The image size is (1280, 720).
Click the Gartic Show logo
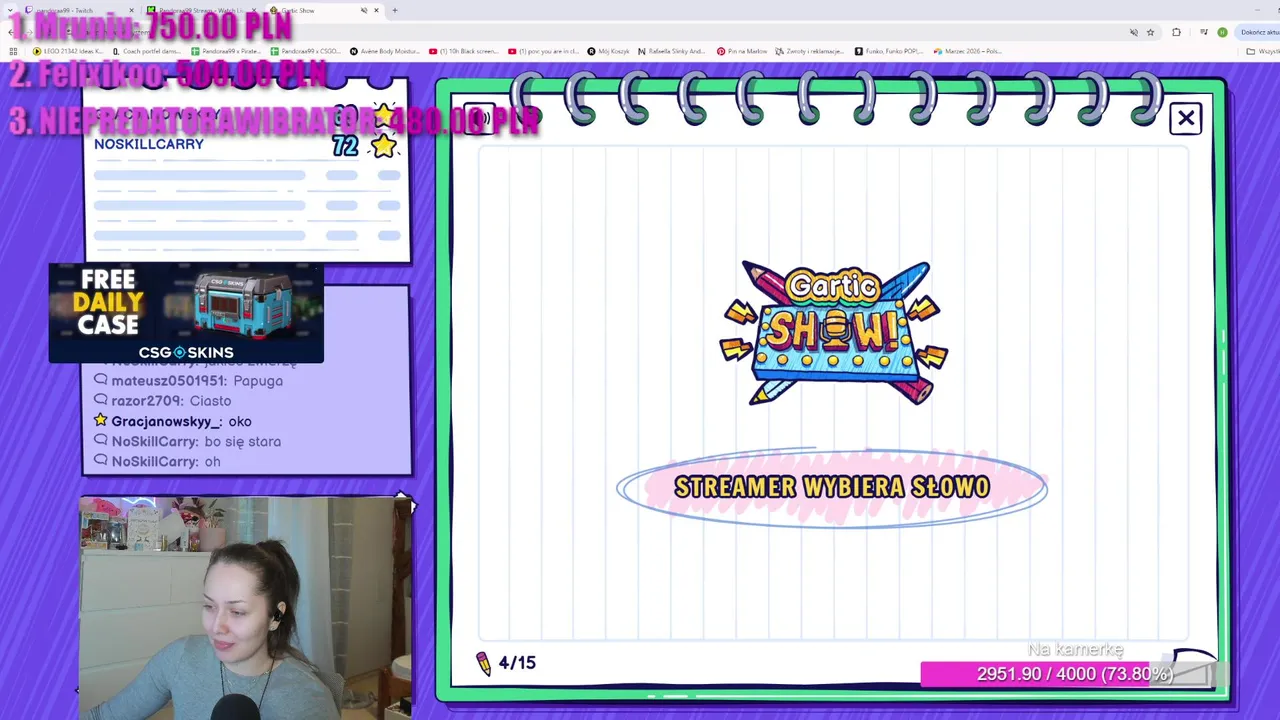[x=833, y=333]
